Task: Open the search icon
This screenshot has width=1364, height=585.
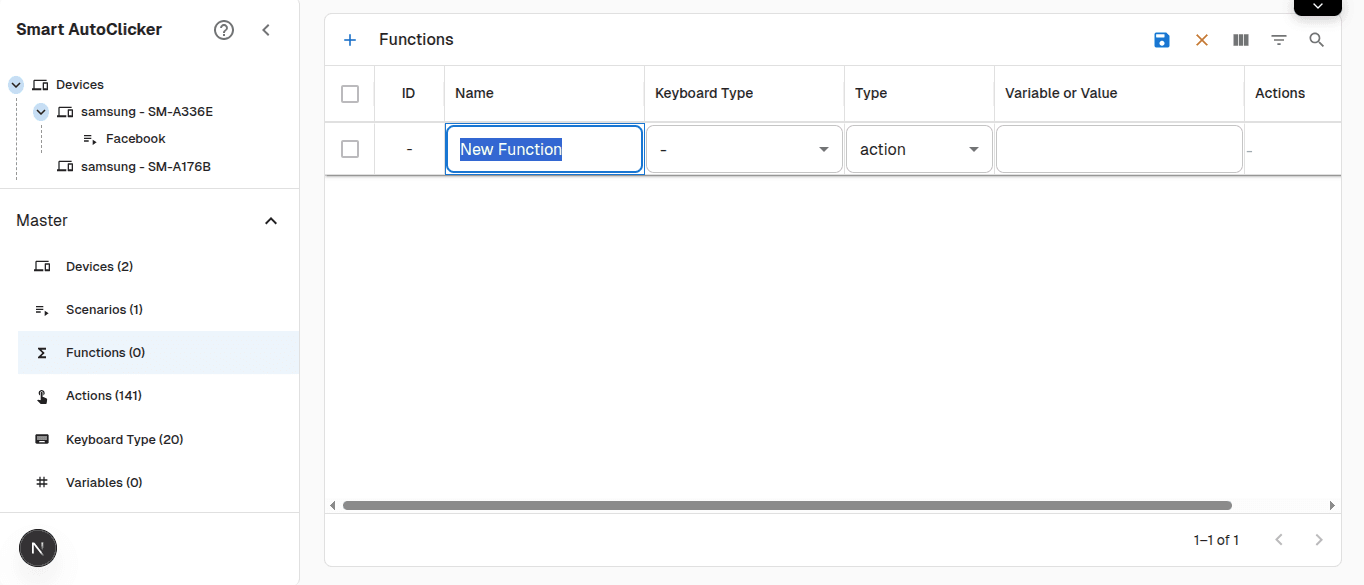Action: [1316, 40]
